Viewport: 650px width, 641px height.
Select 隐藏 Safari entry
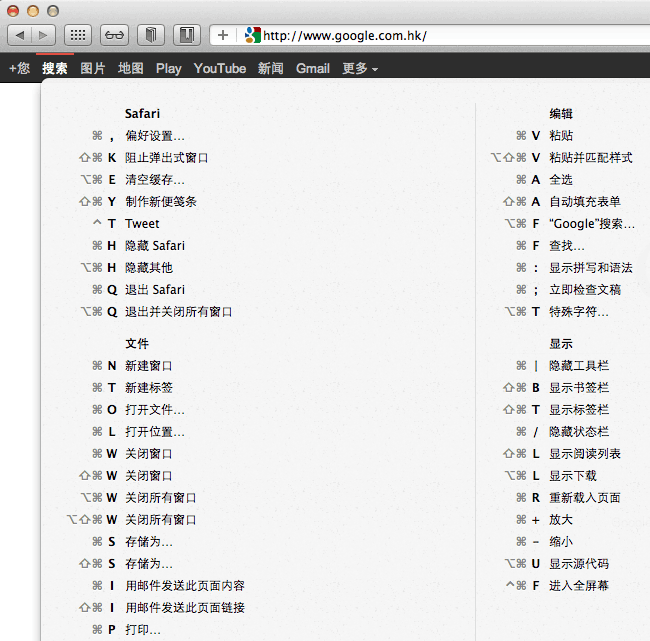155,245
